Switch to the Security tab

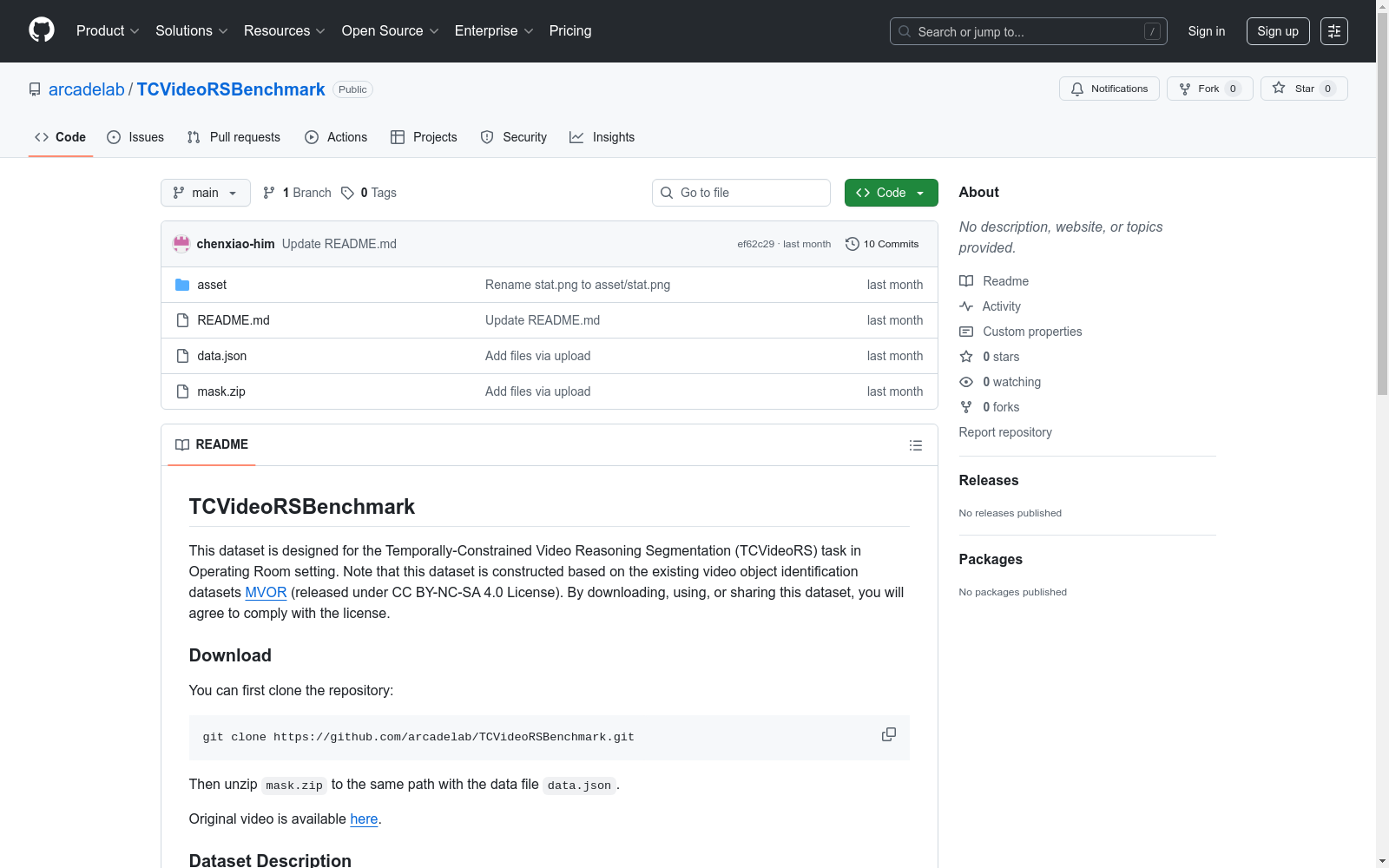(514, 137)
